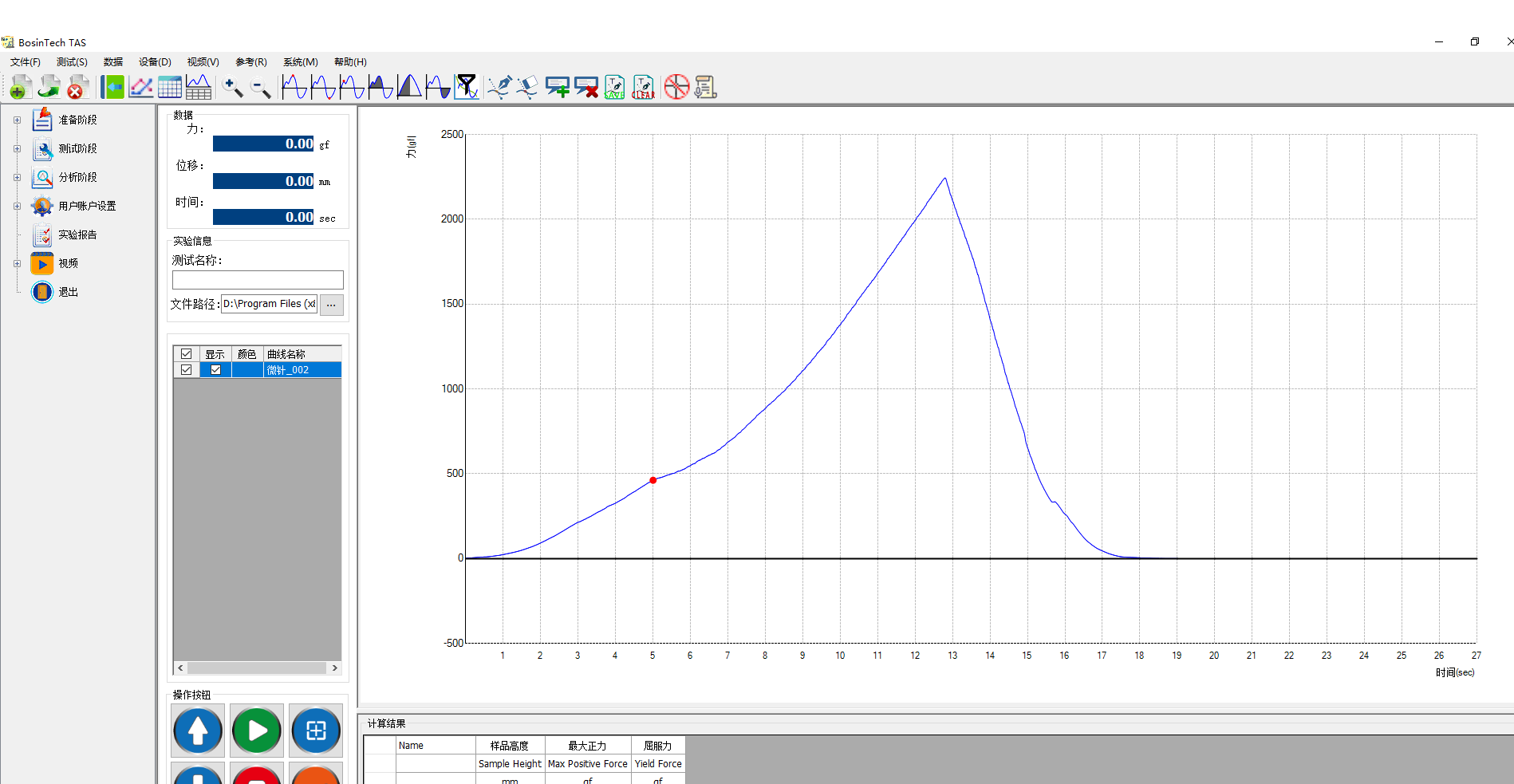The width and height of the screenshot is (1514, 784).
Task: Toggle the header select-all checkbox in curve list
Action: click(x=186, y=354)
